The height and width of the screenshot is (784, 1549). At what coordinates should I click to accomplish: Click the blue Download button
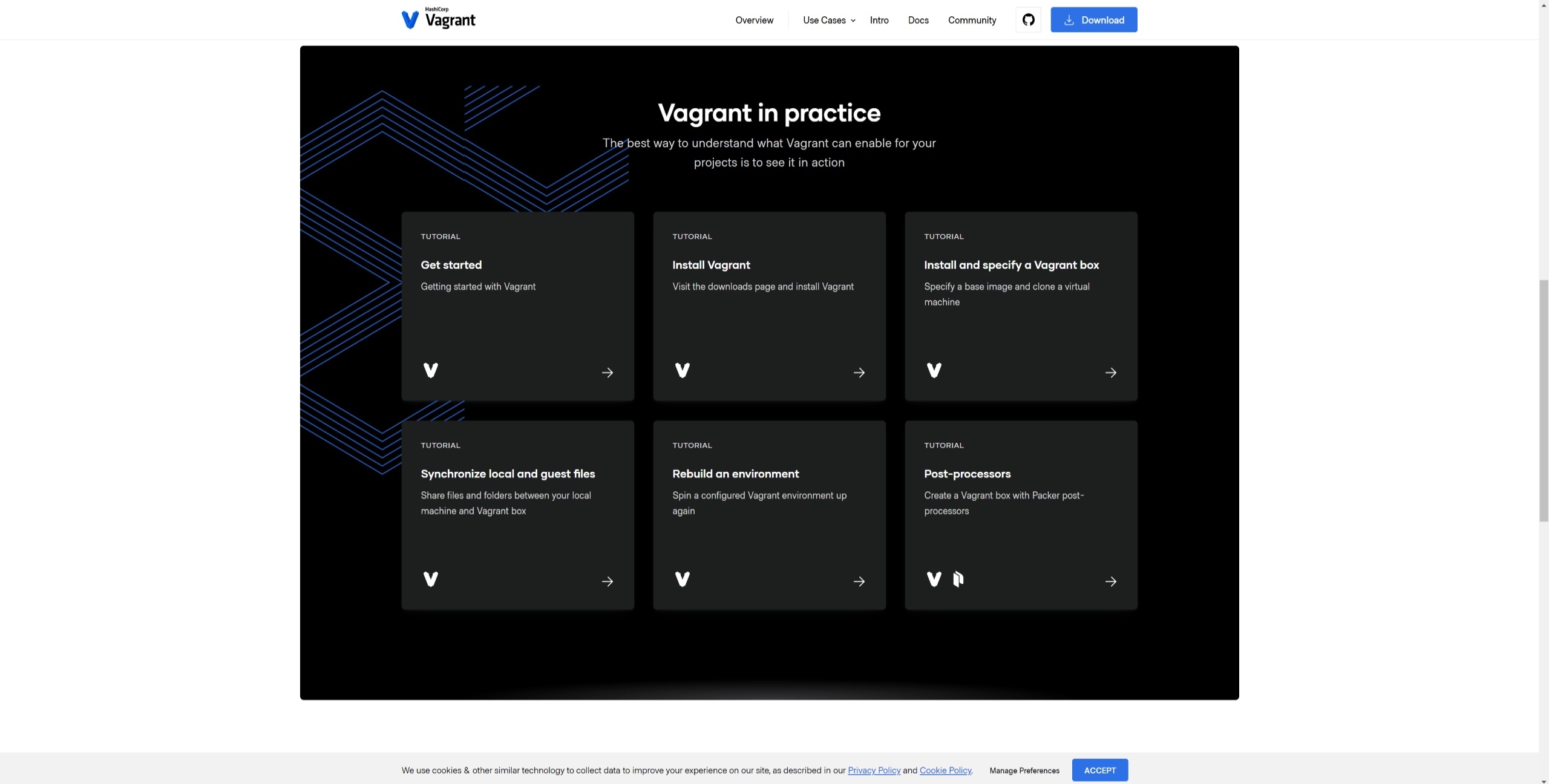[x=1093, y=20]
